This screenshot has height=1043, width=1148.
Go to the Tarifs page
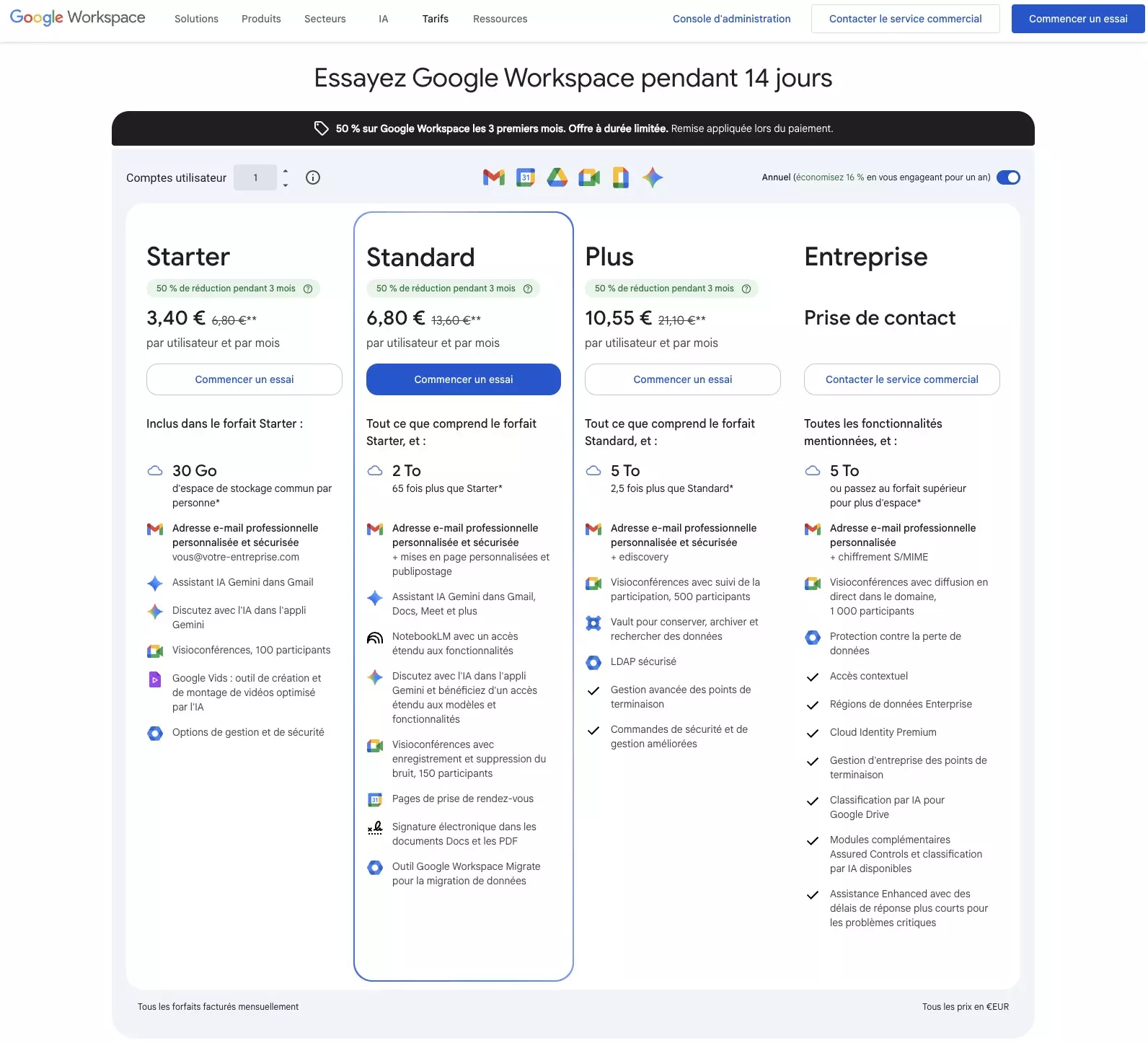pyautogui.click(x=436, y=19)
